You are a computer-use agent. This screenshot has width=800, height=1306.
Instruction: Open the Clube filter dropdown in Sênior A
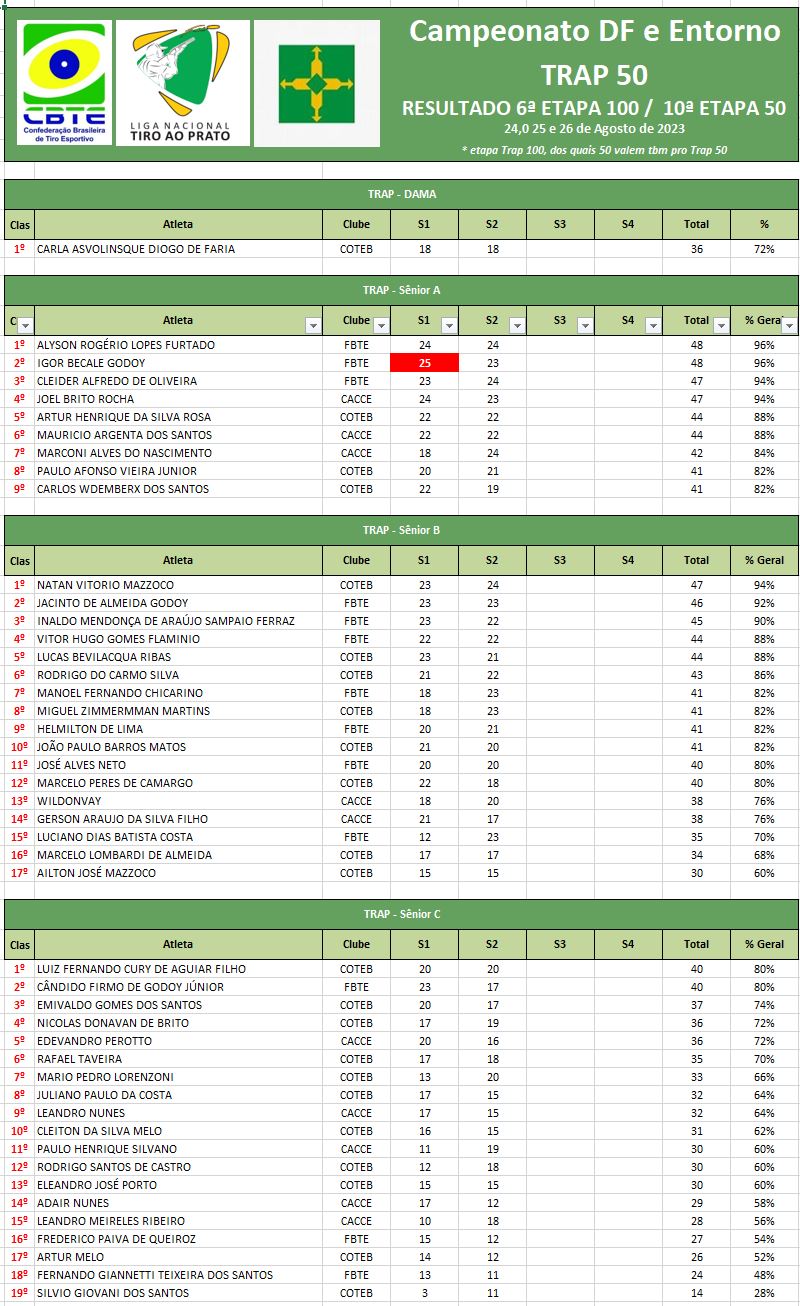pyautogui.click(x=381, y=325)
